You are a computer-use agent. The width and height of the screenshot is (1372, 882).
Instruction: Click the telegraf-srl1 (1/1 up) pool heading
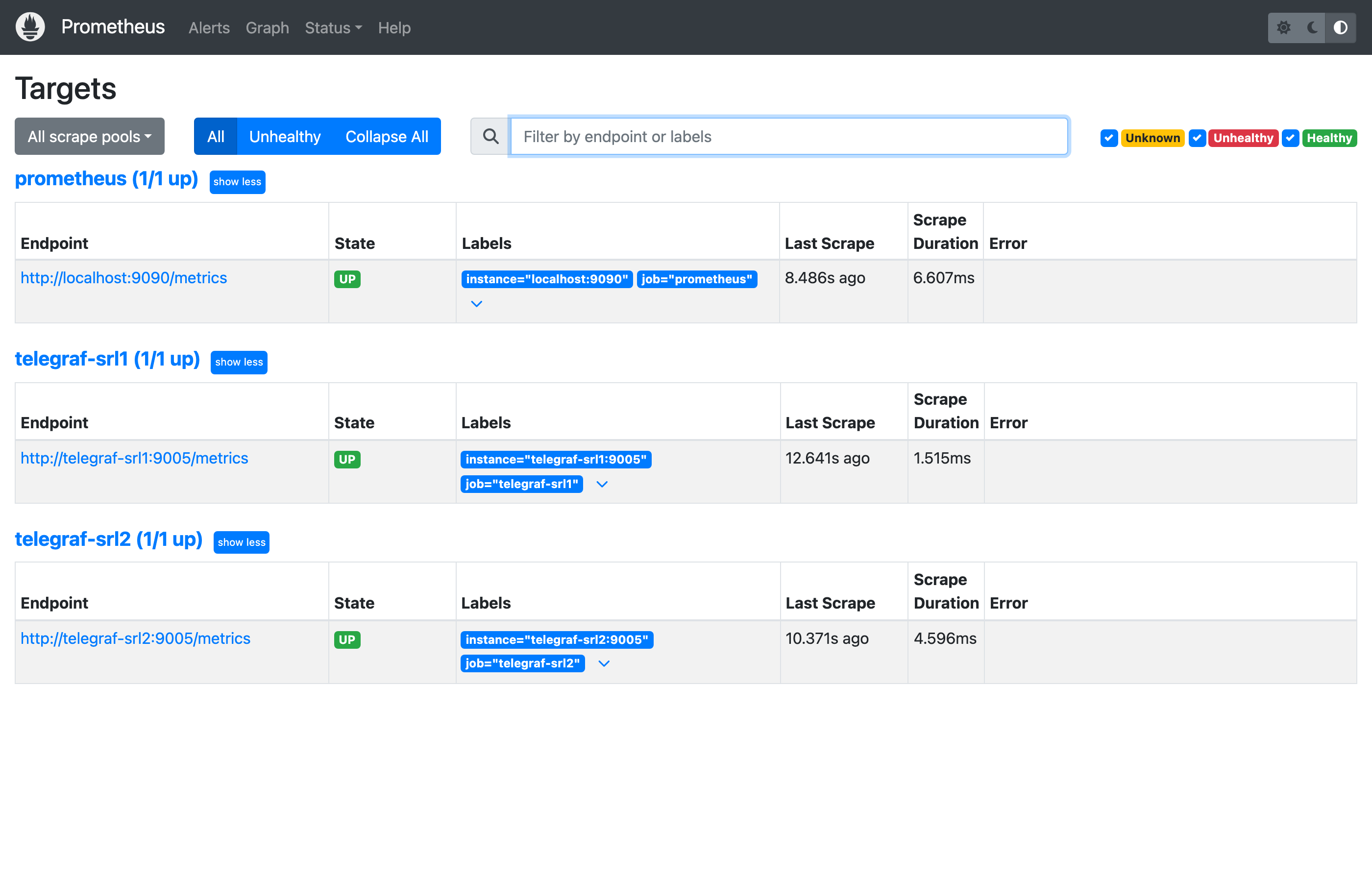[x=107, y=359]
